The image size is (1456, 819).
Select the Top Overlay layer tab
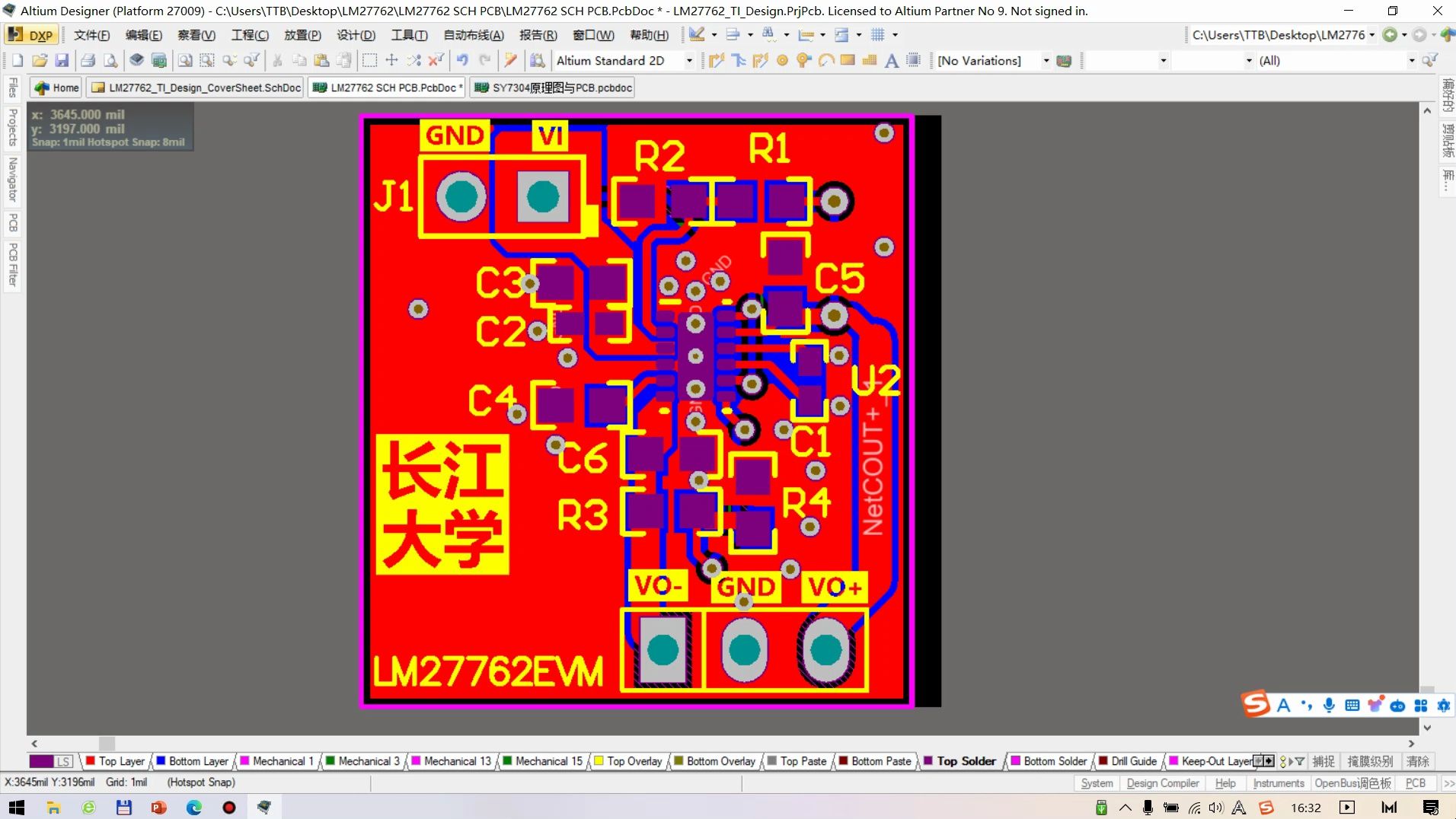[x=628, y=761]
